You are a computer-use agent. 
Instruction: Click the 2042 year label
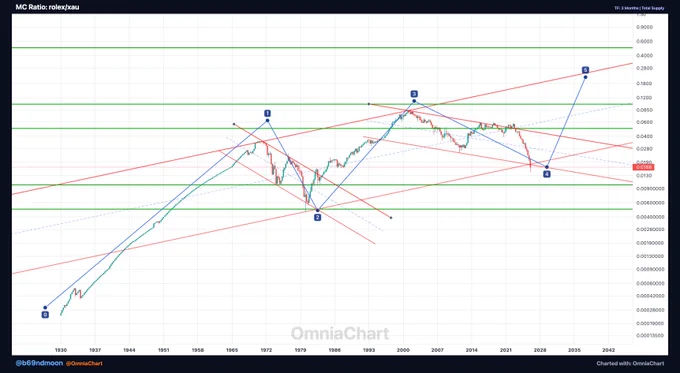pyautogui.click(x=608, y=350)
